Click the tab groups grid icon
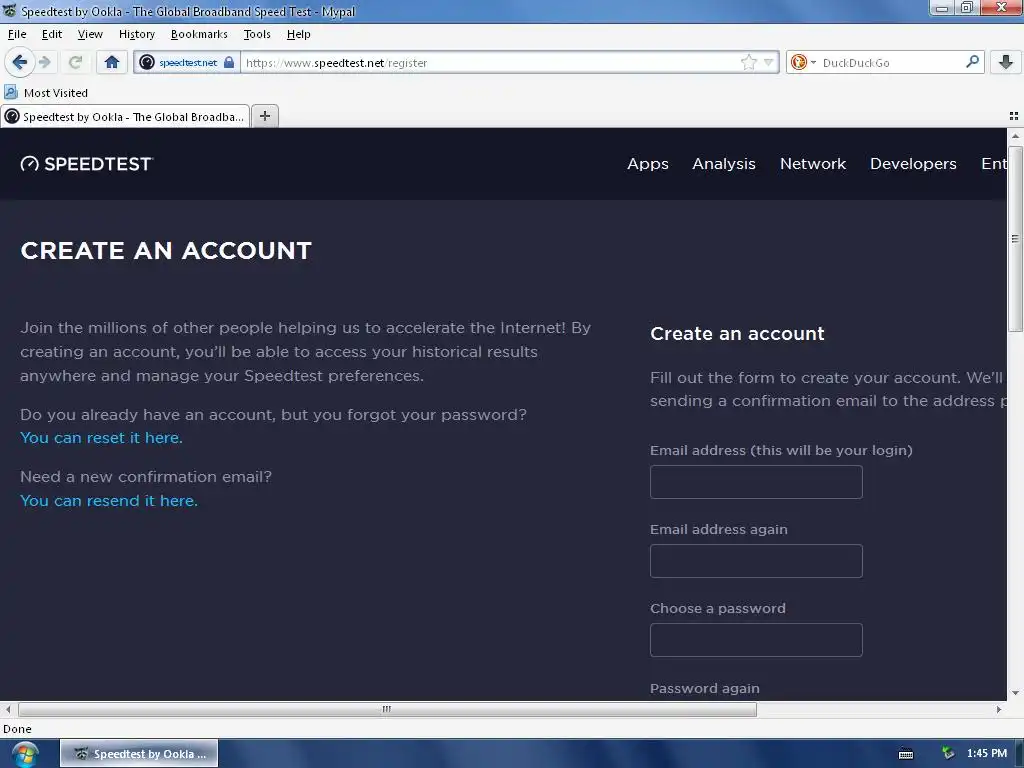 click(1014, 116)
